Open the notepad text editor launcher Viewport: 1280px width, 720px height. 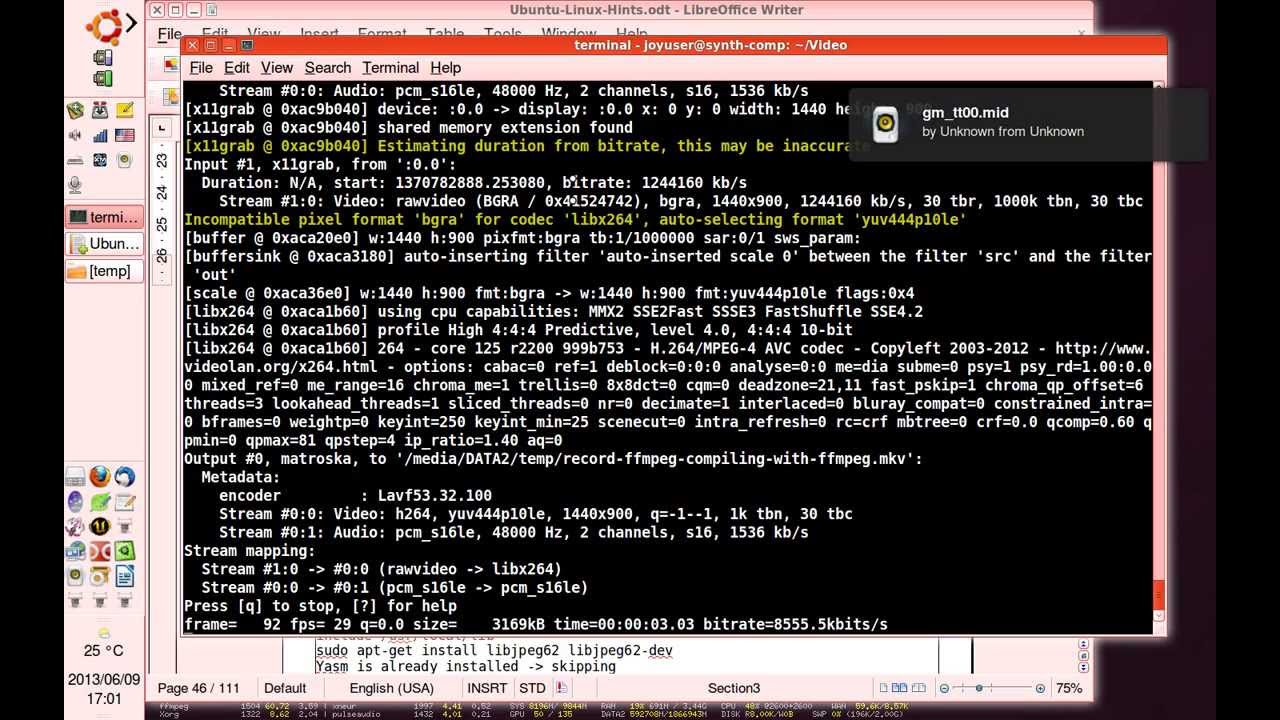pos(125,502)
